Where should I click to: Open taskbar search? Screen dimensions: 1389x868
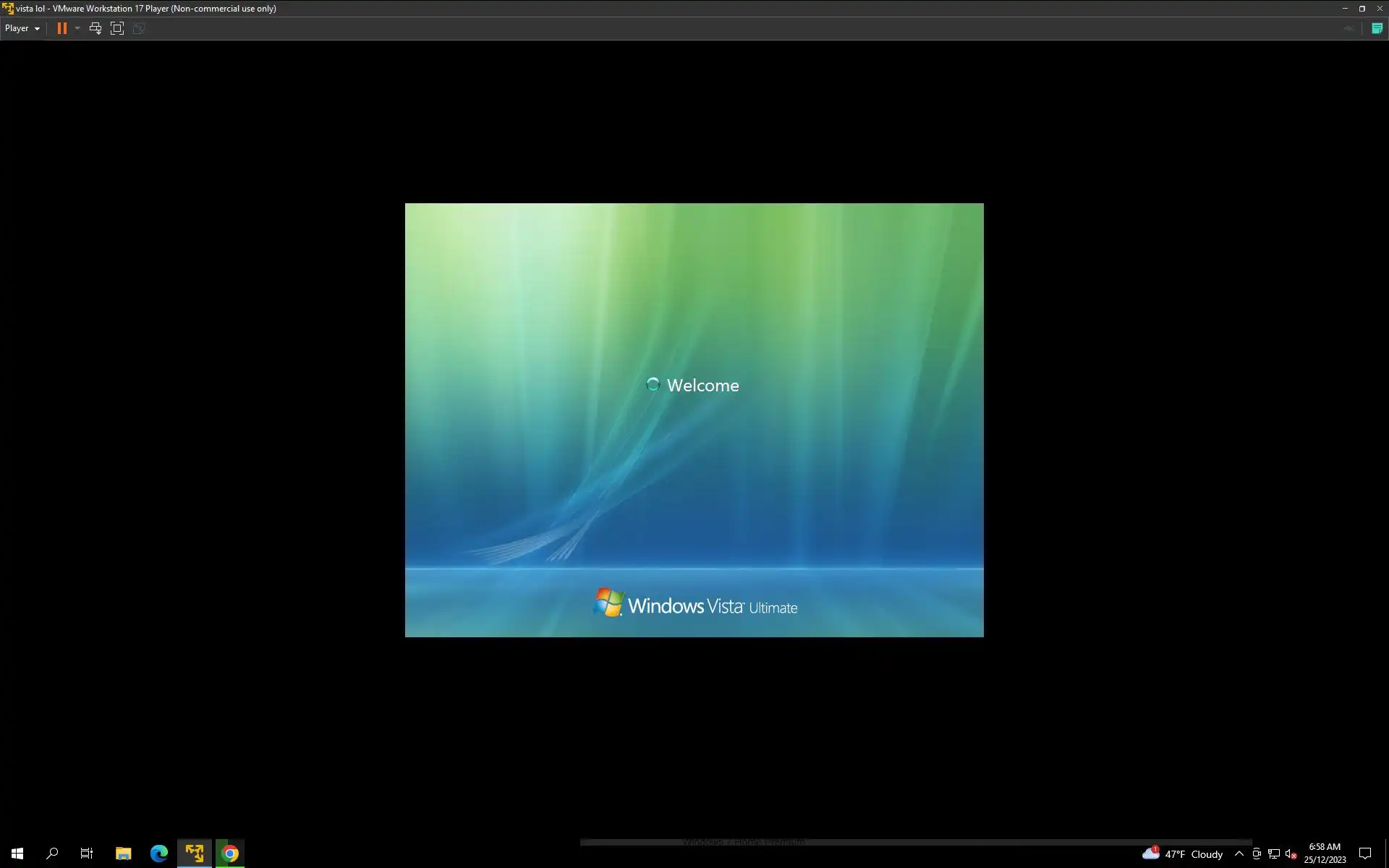[x=52, y=854]
